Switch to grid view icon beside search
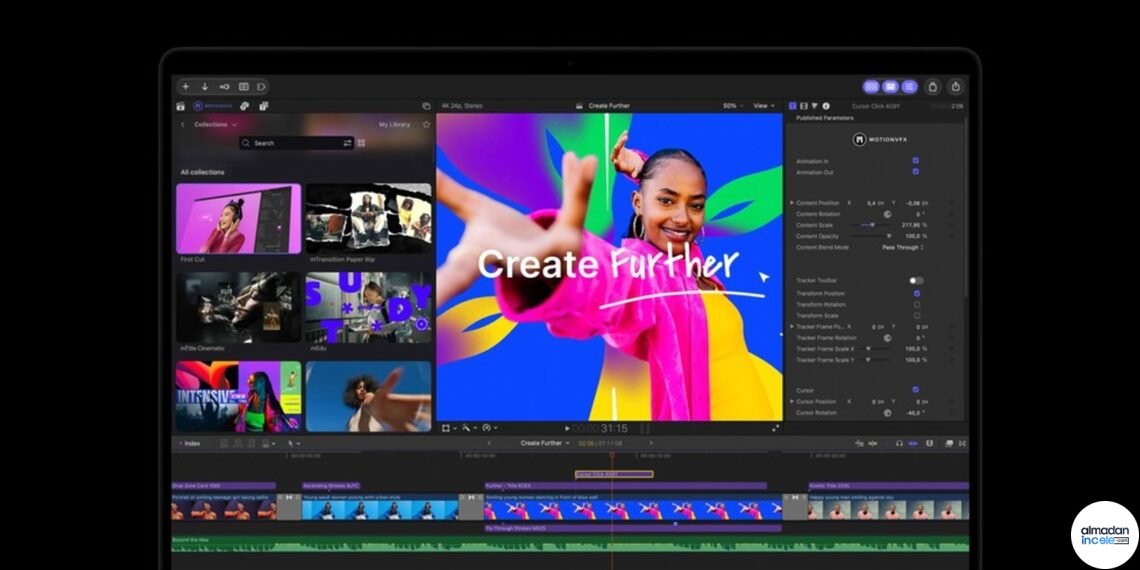Image resolution: width=1140 pixels, height=570 pixels. tap(361, 143)
